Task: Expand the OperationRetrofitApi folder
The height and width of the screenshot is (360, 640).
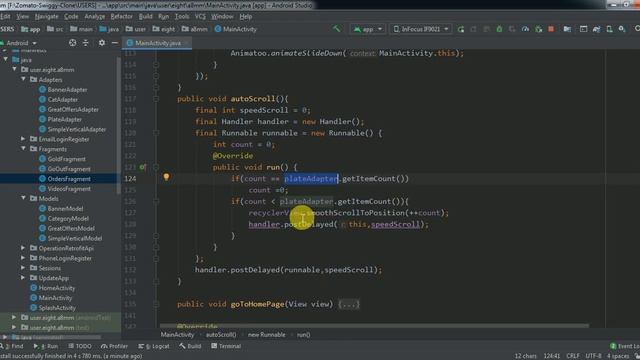Action: tap(23, 248)
